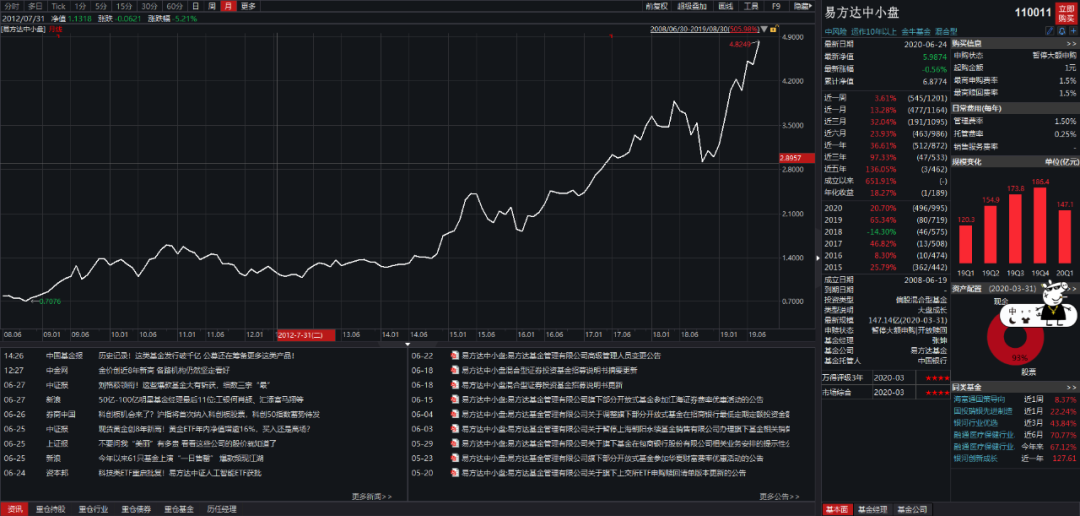Expand the 资产配置 section arrows
This screenshot has width=1080, height=516.
[x=1071, y=287]
